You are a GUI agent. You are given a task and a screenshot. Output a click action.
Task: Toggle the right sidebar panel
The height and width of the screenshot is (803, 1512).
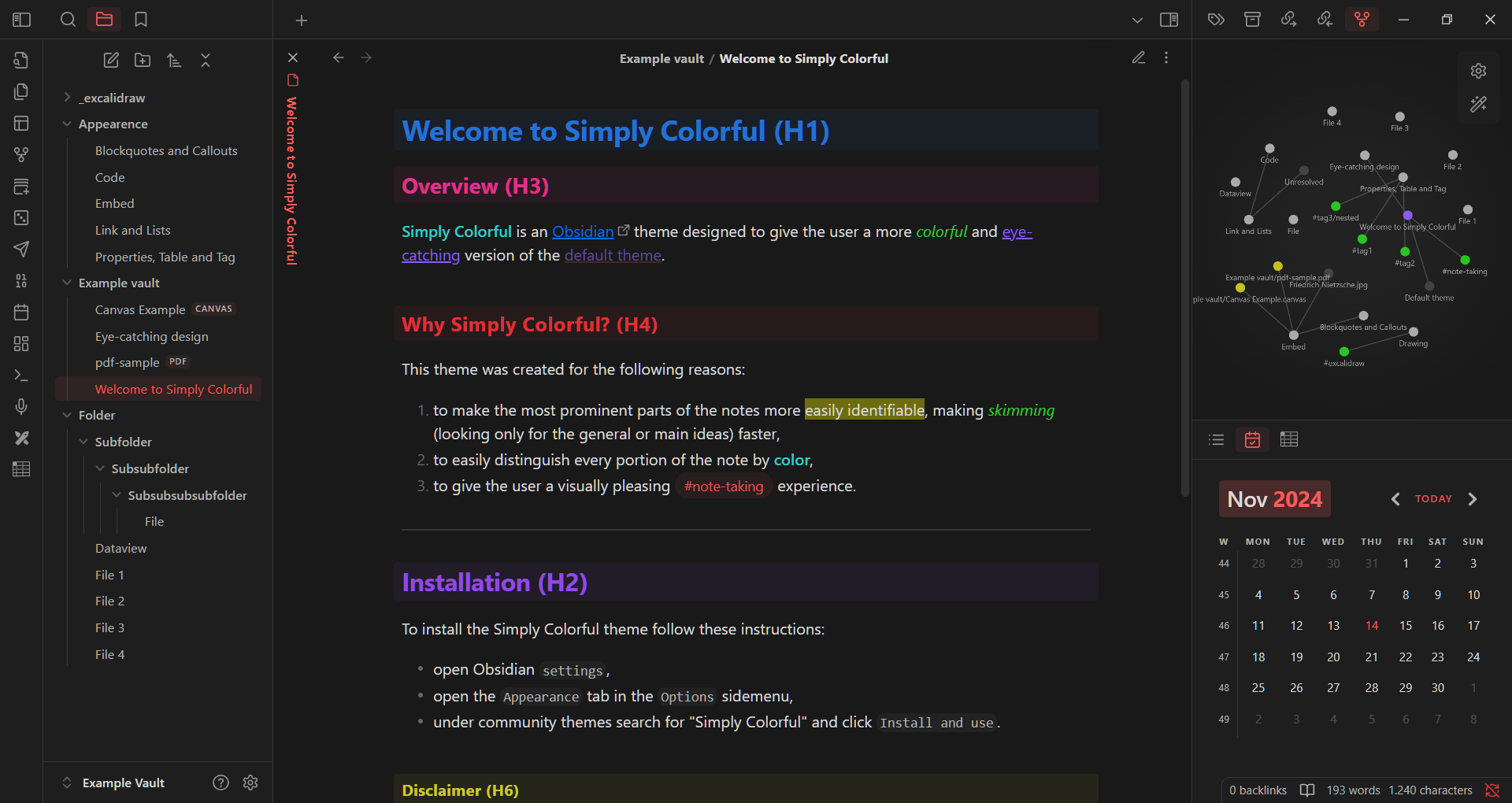point(1169,20)
